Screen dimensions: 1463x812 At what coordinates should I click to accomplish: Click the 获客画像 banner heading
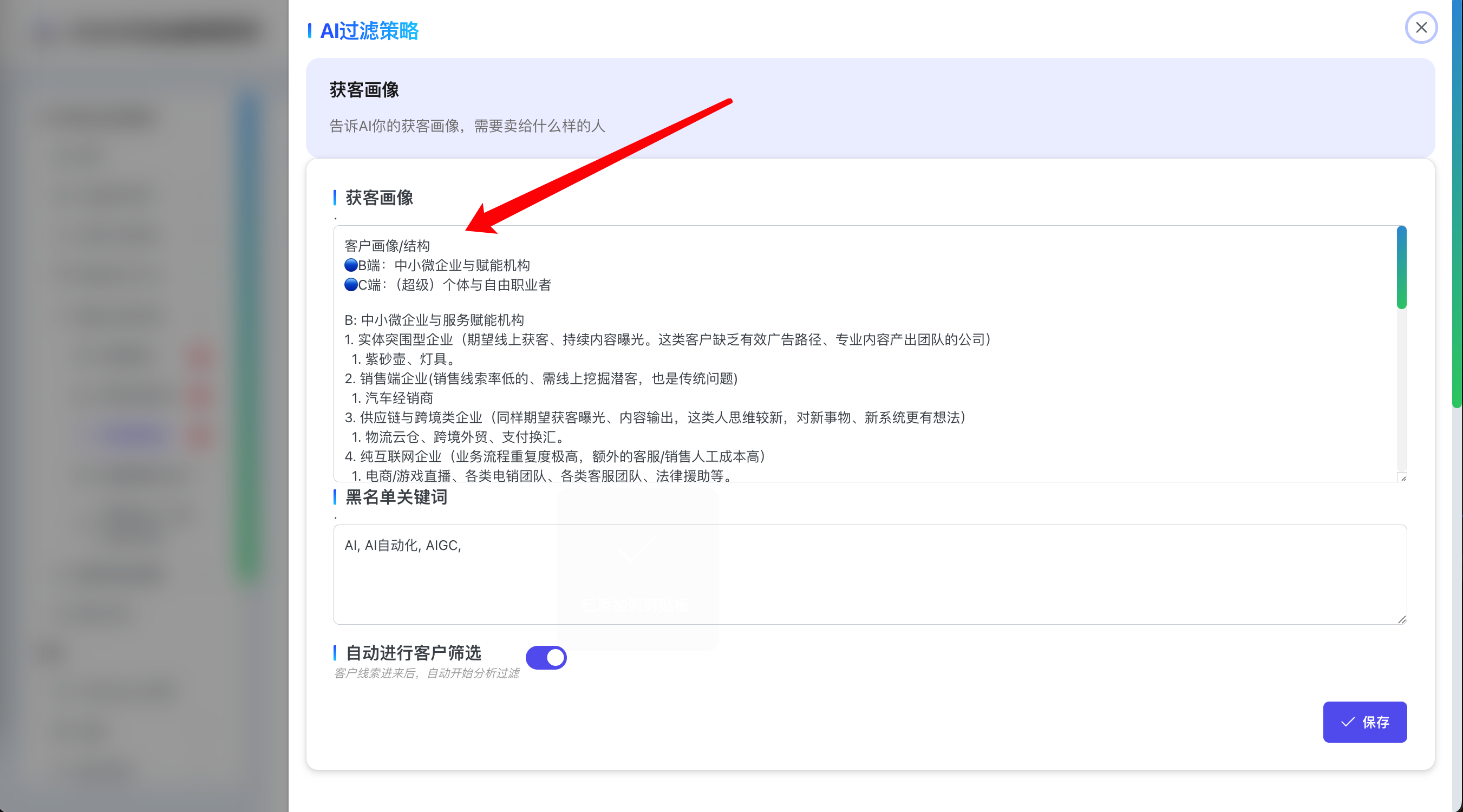(364, 90)
